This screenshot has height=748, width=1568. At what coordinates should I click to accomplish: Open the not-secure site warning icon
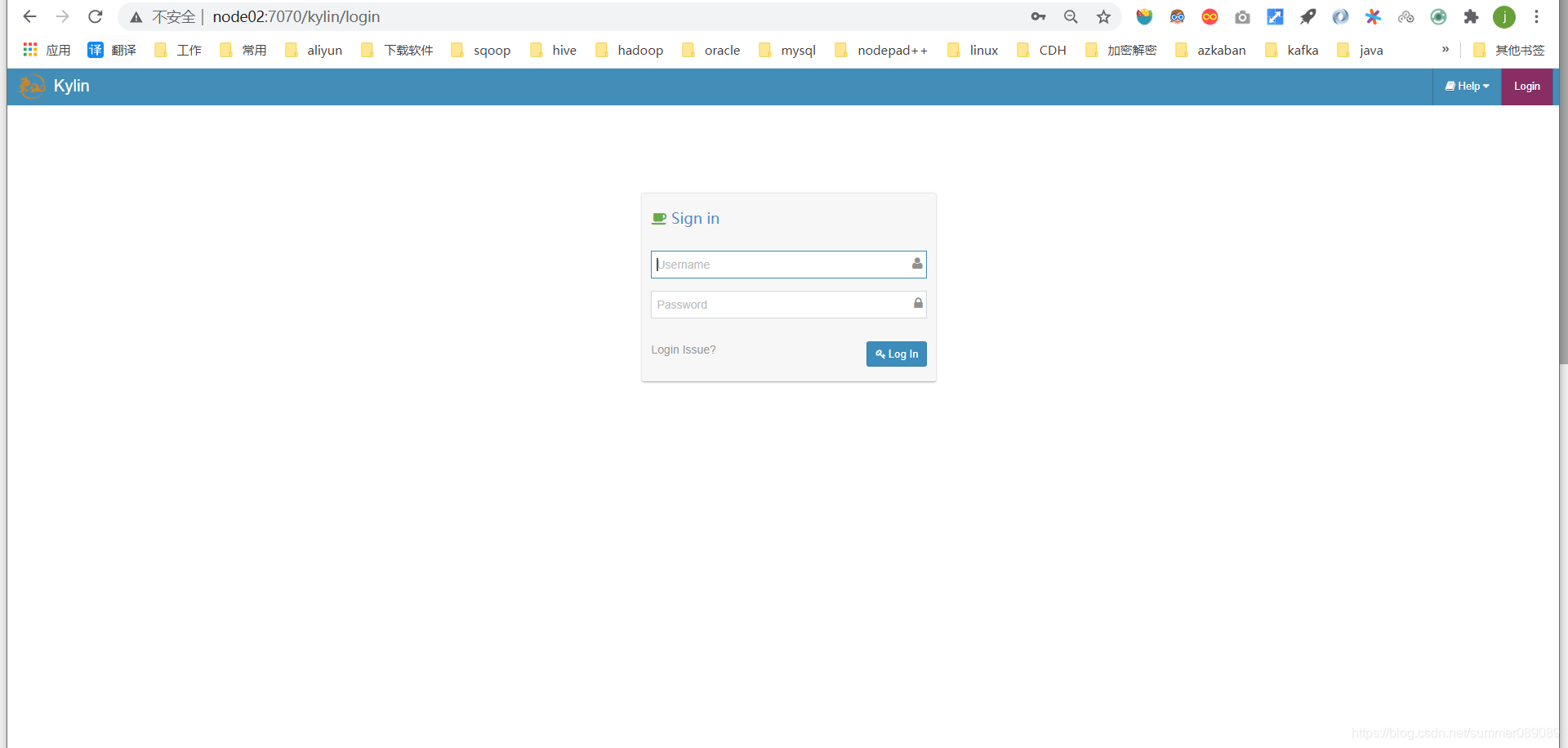136,17
